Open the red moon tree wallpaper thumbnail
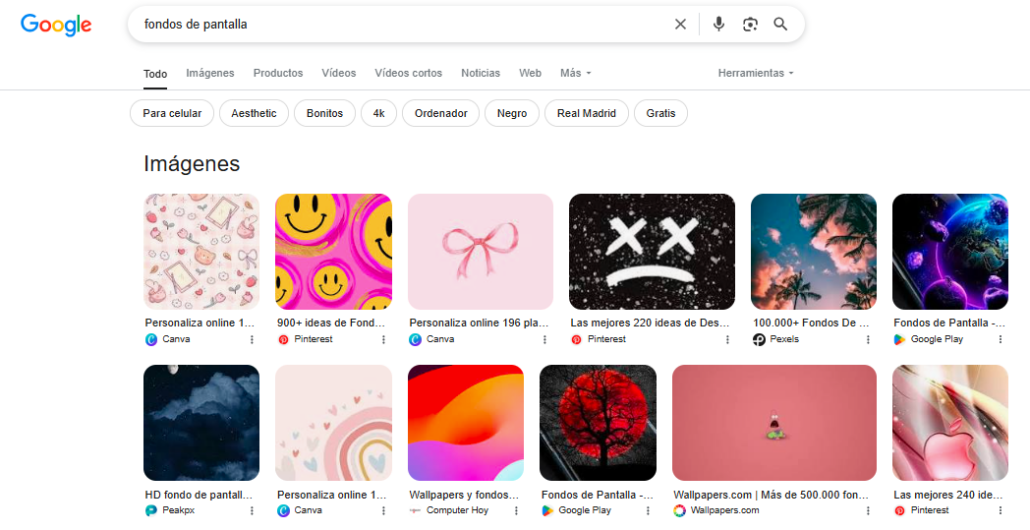Image resolution: width=1030 pixels, height=530 pixels. pos(598,422)
